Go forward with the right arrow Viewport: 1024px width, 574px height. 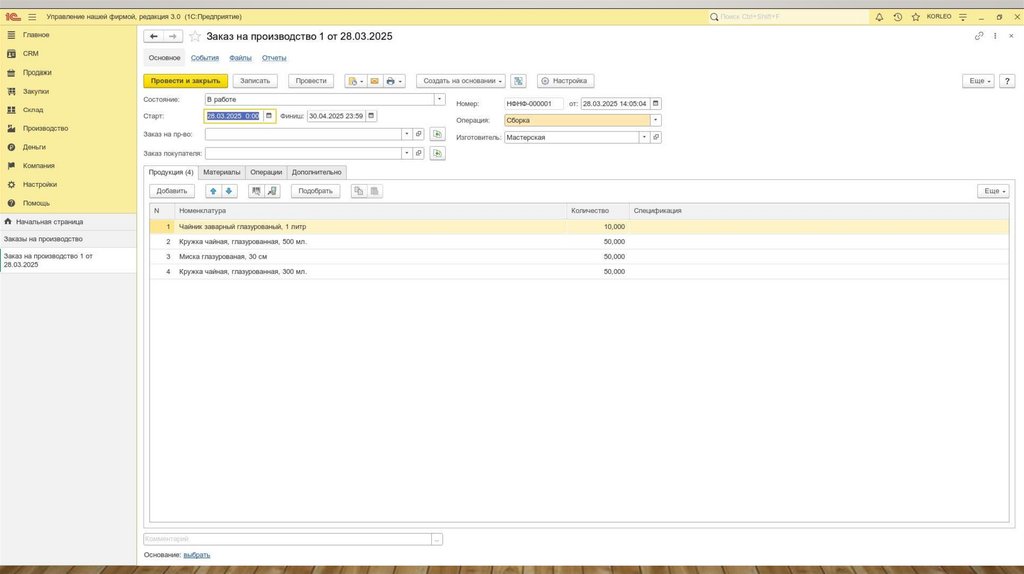pos(172,37)
